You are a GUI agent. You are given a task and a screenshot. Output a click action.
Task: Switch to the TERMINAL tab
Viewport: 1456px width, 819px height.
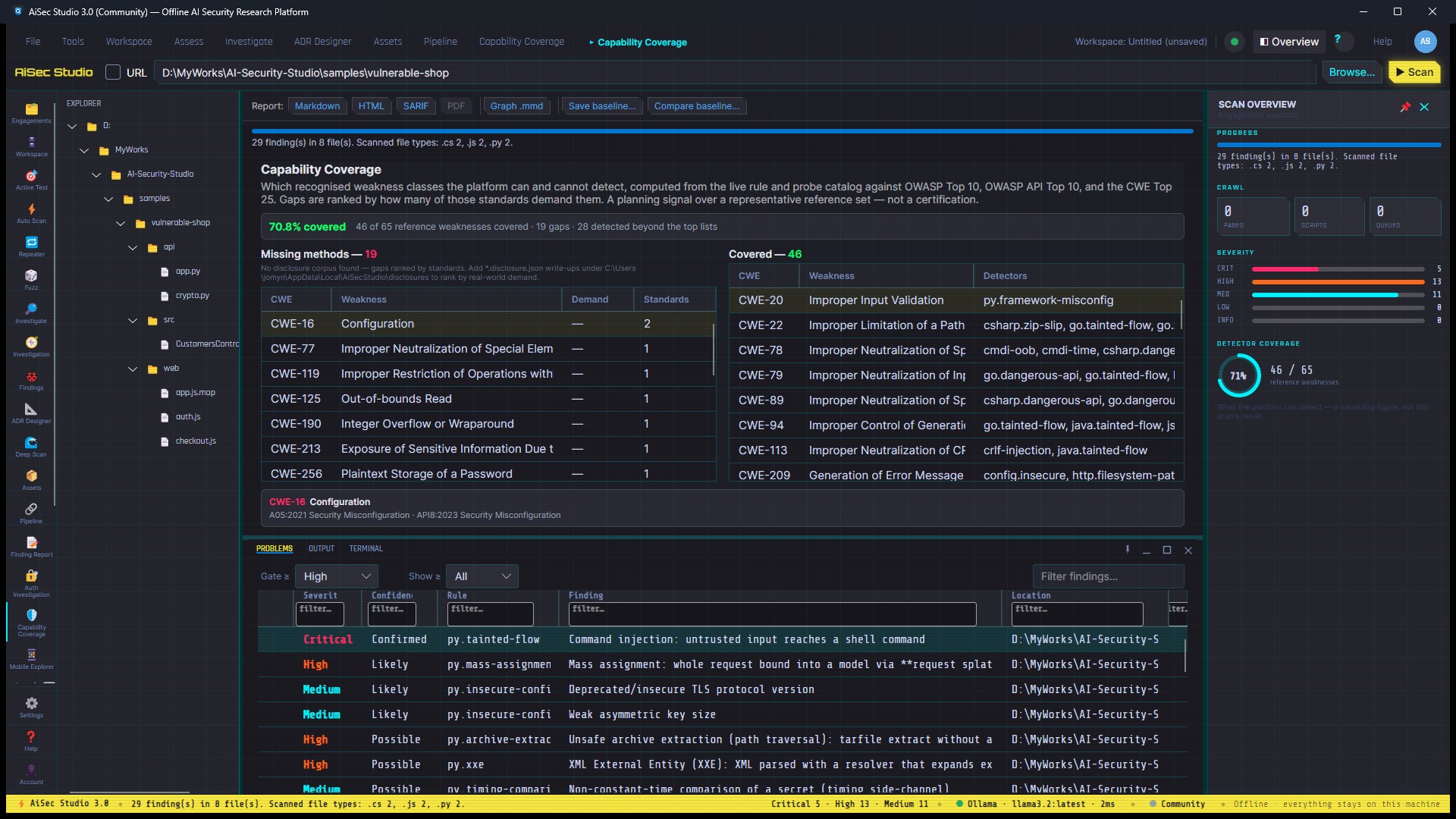366,548
